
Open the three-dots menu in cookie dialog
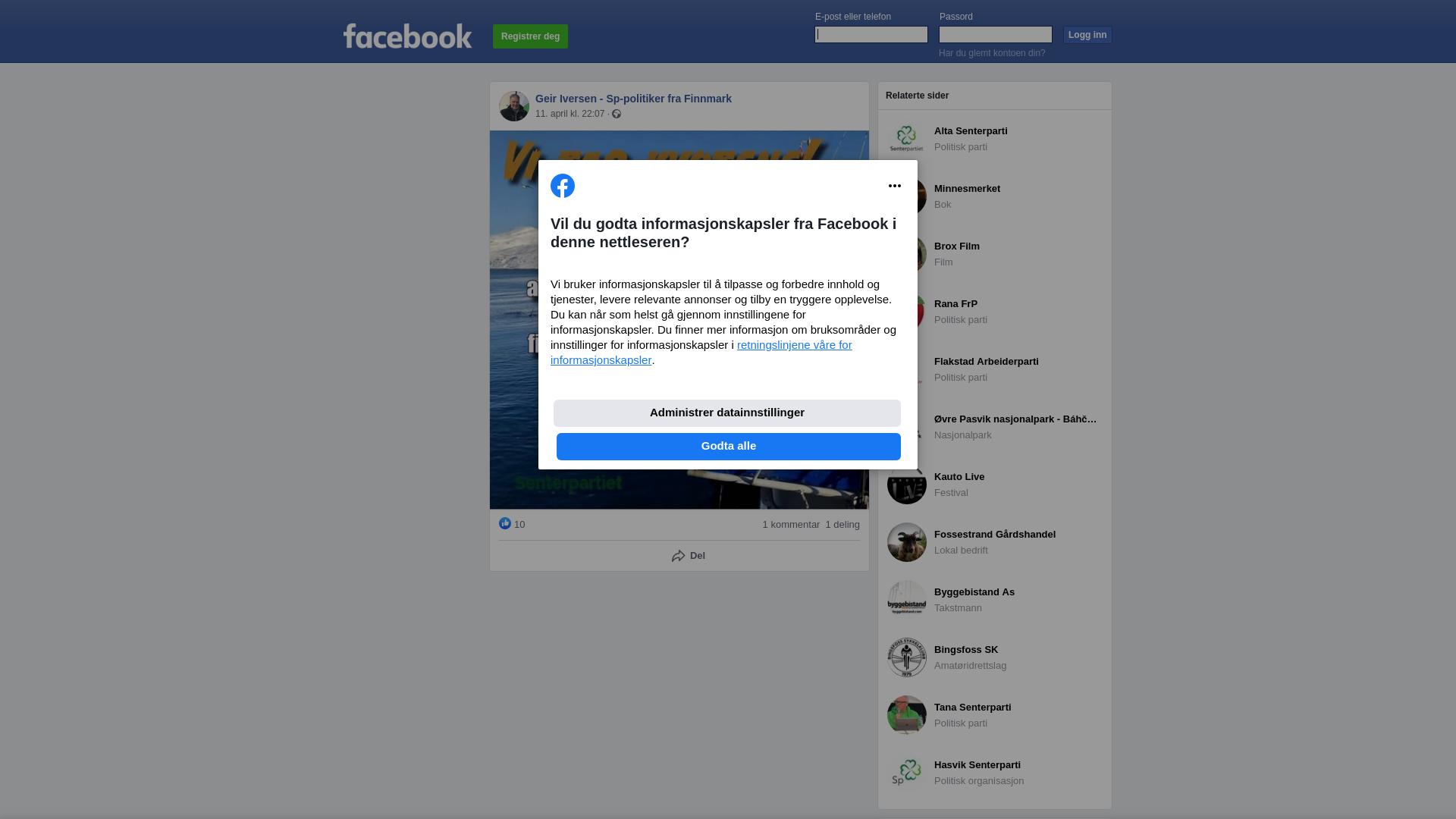[x=895, y=186]
